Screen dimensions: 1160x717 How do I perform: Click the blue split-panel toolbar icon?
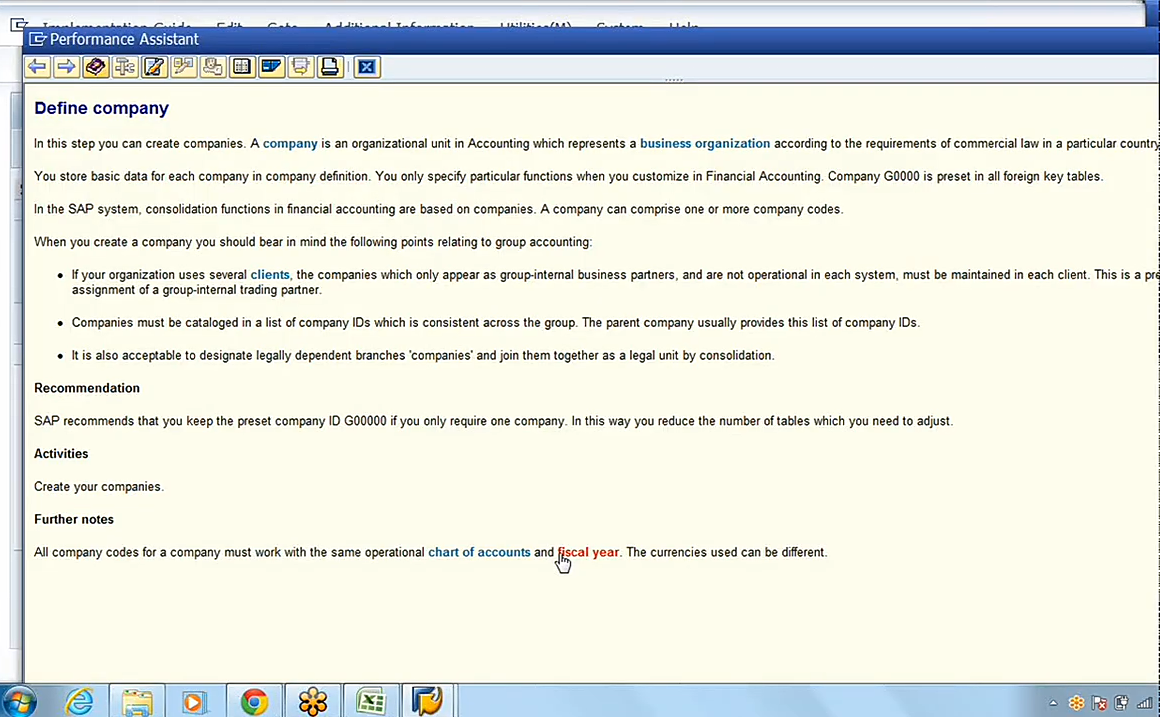pyautogui.click(x=272, y=67)
